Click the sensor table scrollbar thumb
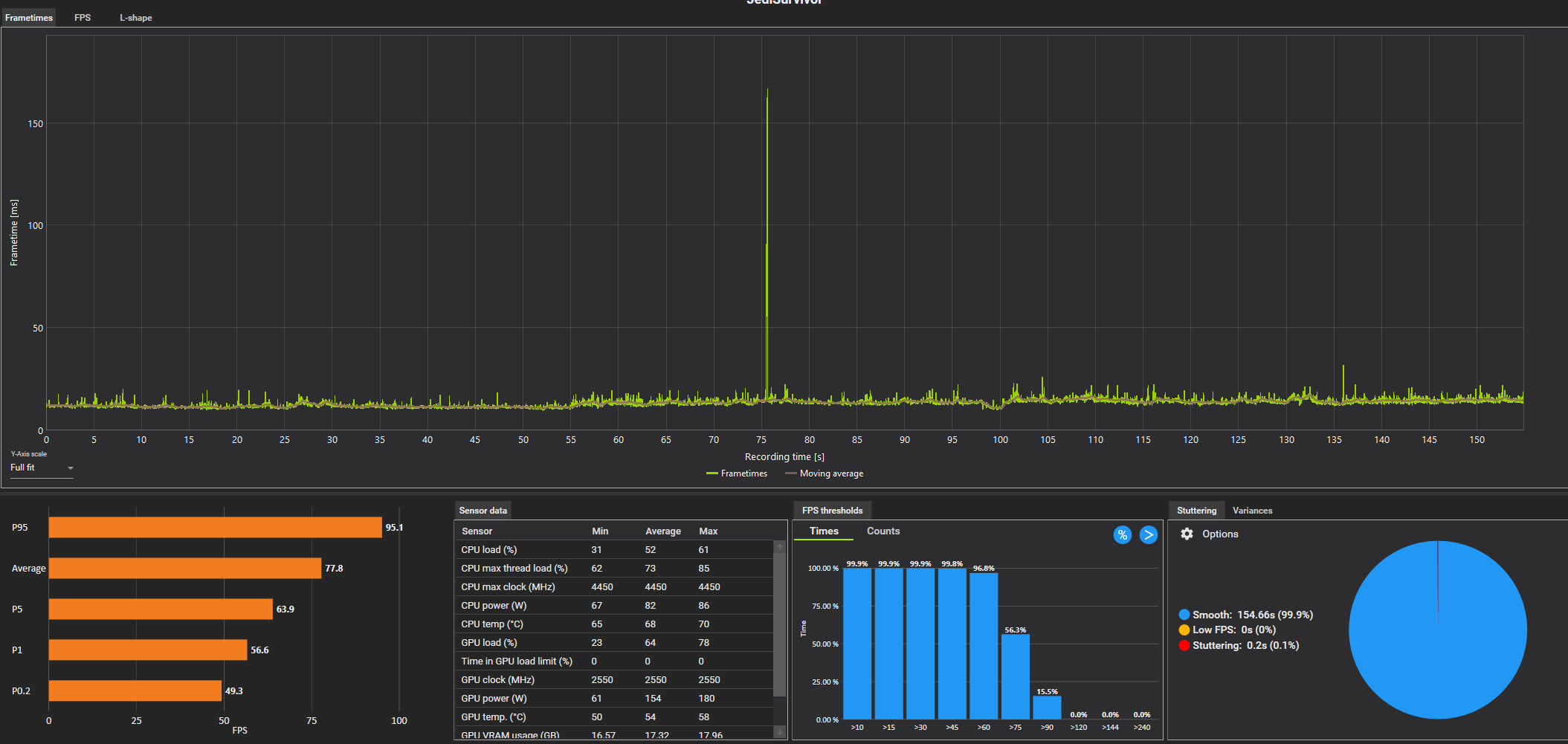The image size is (1568, 744). click(x=780, y=624)
